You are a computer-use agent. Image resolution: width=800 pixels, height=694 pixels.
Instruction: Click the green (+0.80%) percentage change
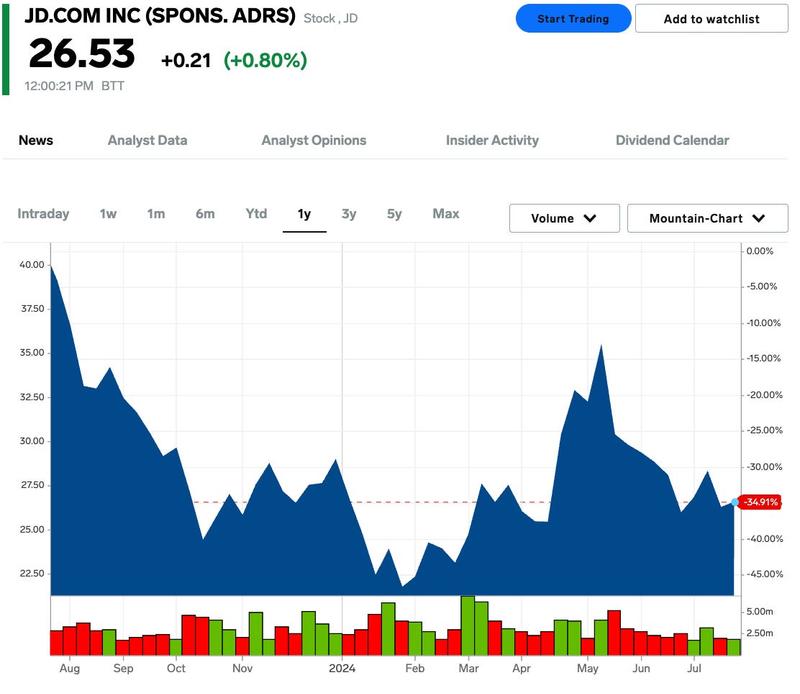point(265,61)
